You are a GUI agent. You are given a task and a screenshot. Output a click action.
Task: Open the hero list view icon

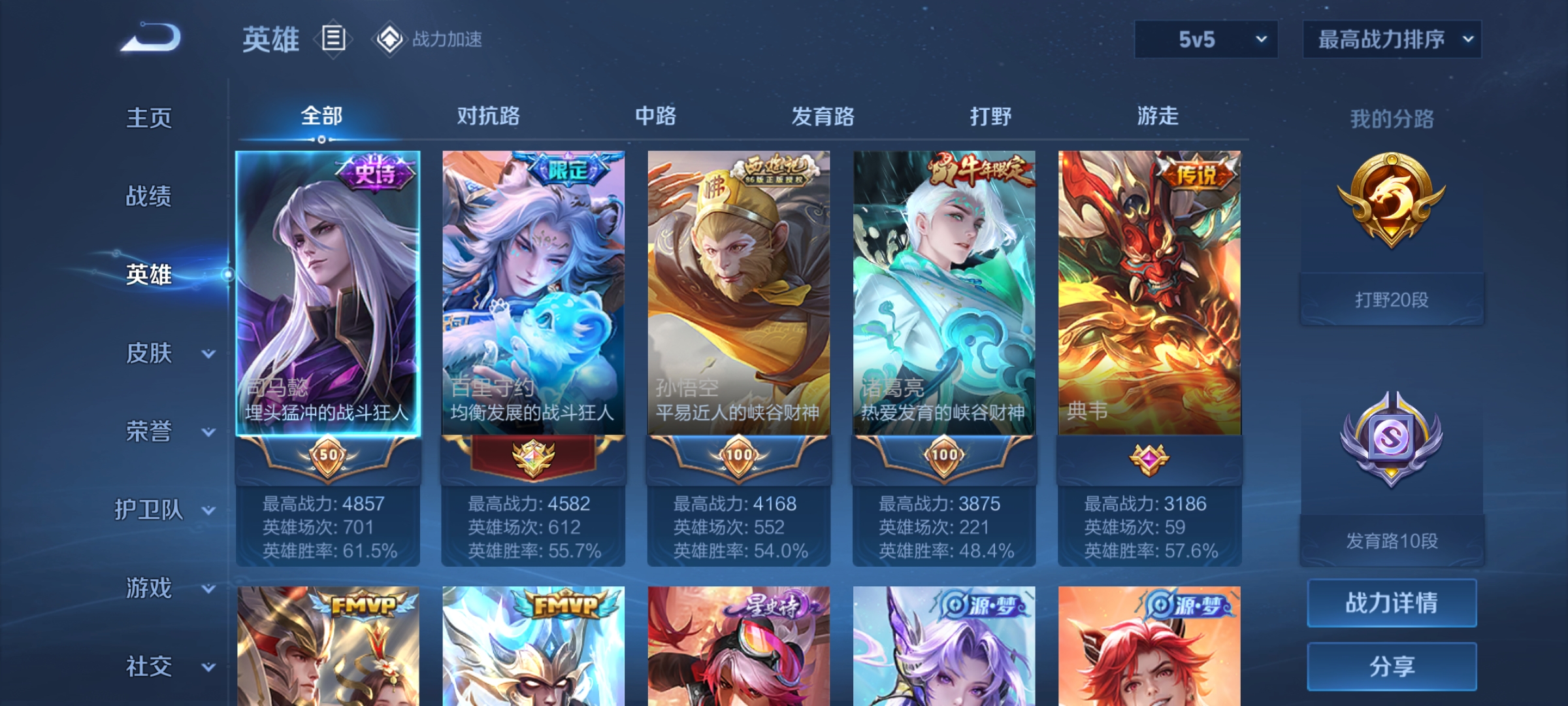pos(333,39)
